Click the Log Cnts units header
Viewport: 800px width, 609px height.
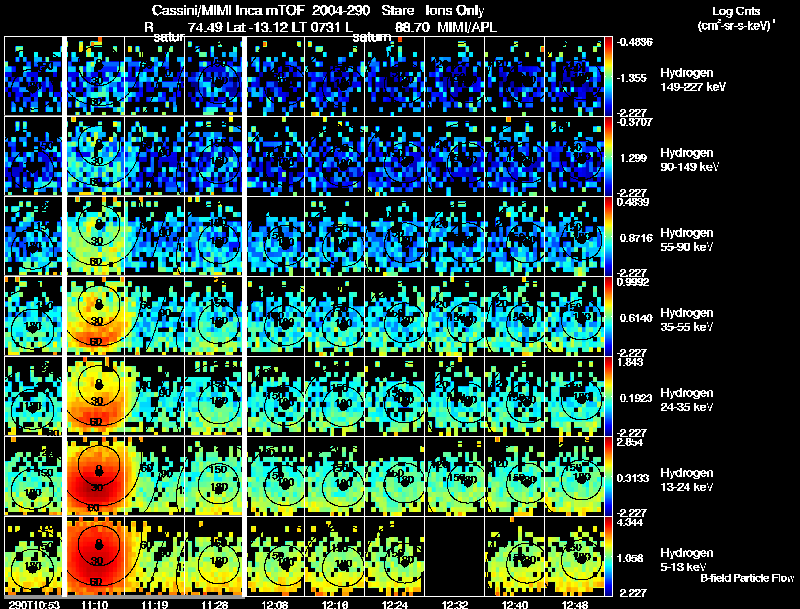pyautogui.click(x=736, y=18)
